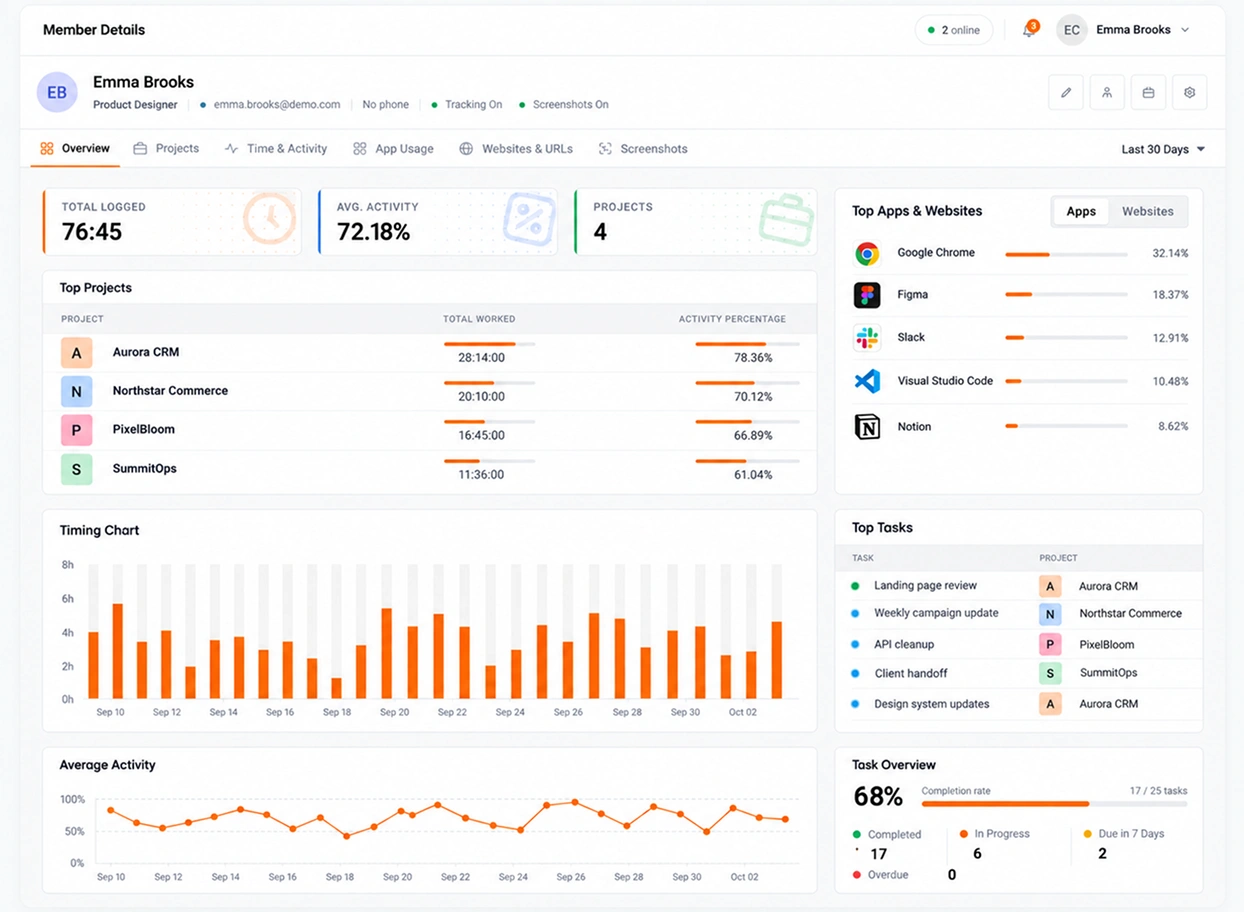Click the S badge beside Client handoff task
This screenshot has width=1244, height=912.
click(1050, 673)
